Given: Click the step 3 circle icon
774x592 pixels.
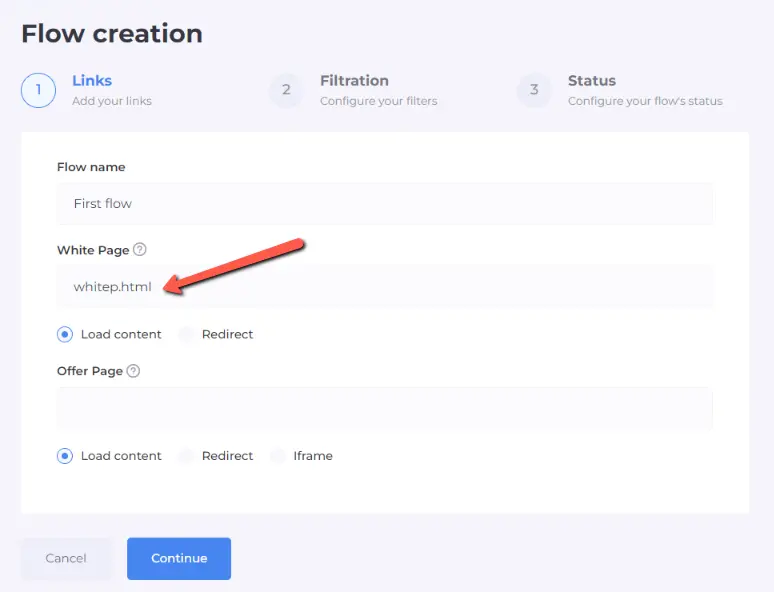Looking at the screenshot, I should point(534,90).
